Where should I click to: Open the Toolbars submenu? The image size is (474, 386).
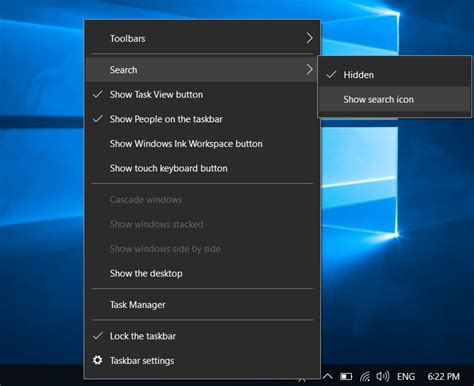coord(202,38)
